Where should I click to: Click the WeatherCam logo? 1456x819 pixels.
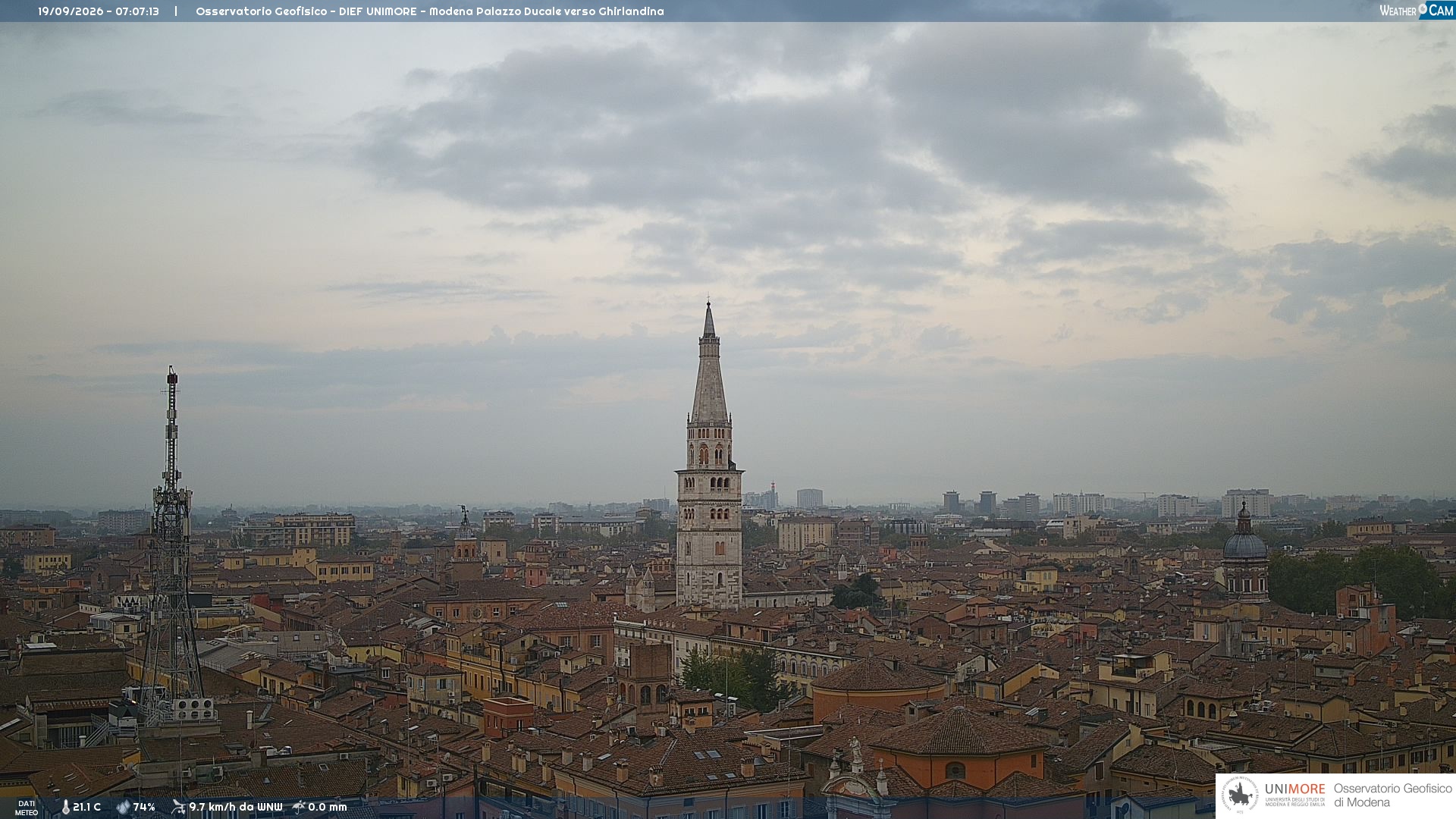[x=1417, y=11]
